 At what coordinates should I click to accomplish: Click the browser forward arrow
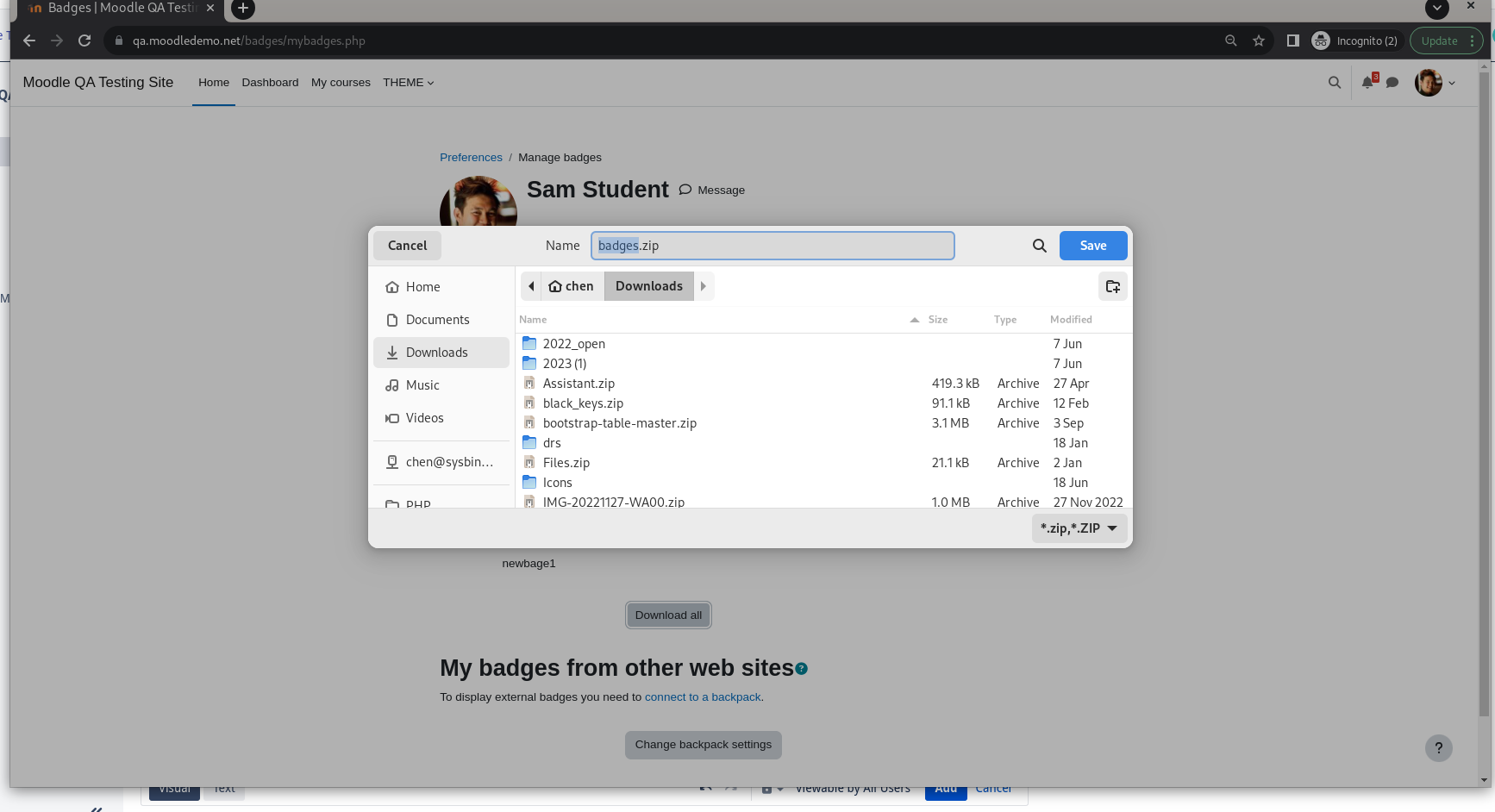click(57, 41)
